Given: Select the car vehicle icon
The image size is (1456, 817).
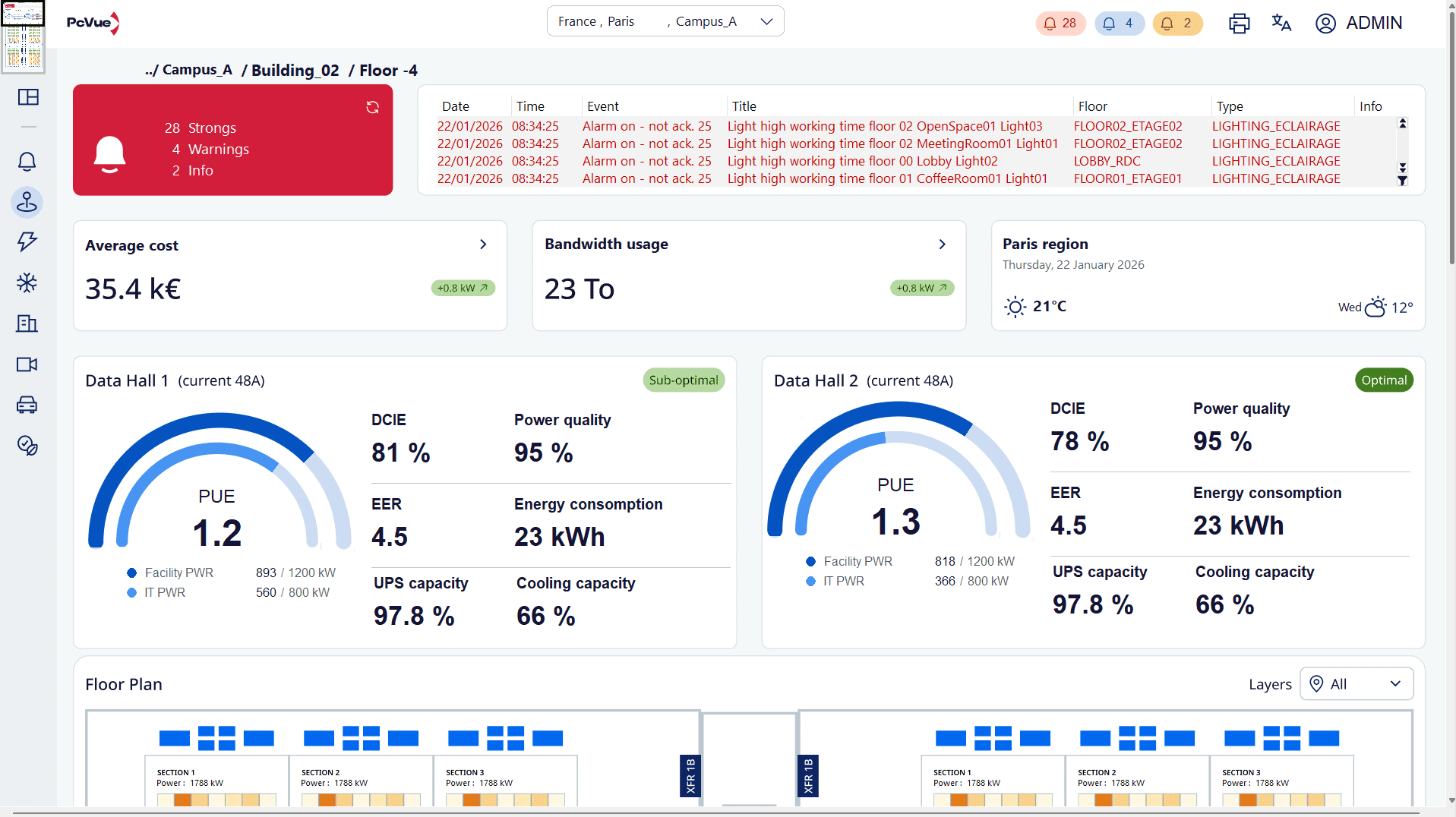Looking at the screenshot, I should [27, 405].
